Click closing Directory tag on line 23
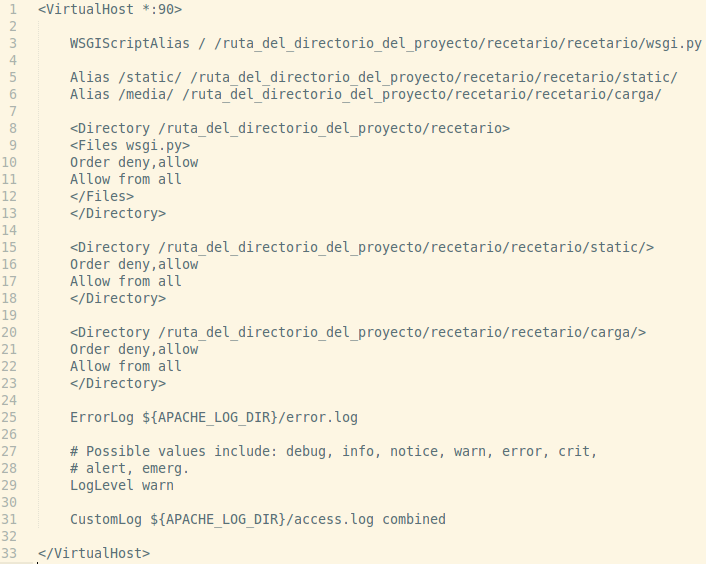This screenshot has height=564, width=706. tap(118, 384)
